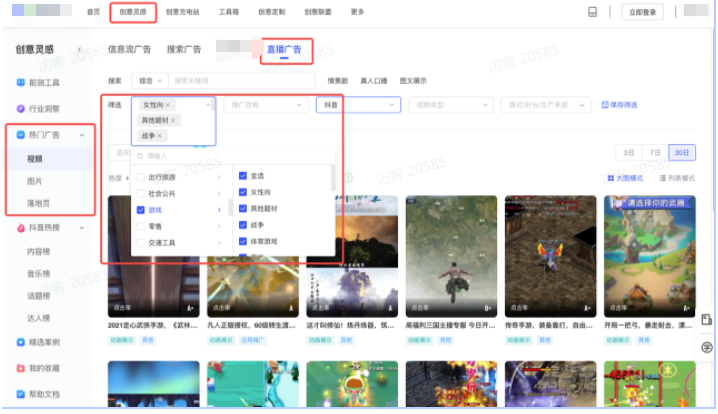
Task: Click the mobile device icon in top bar
Action: coord(593,12)
